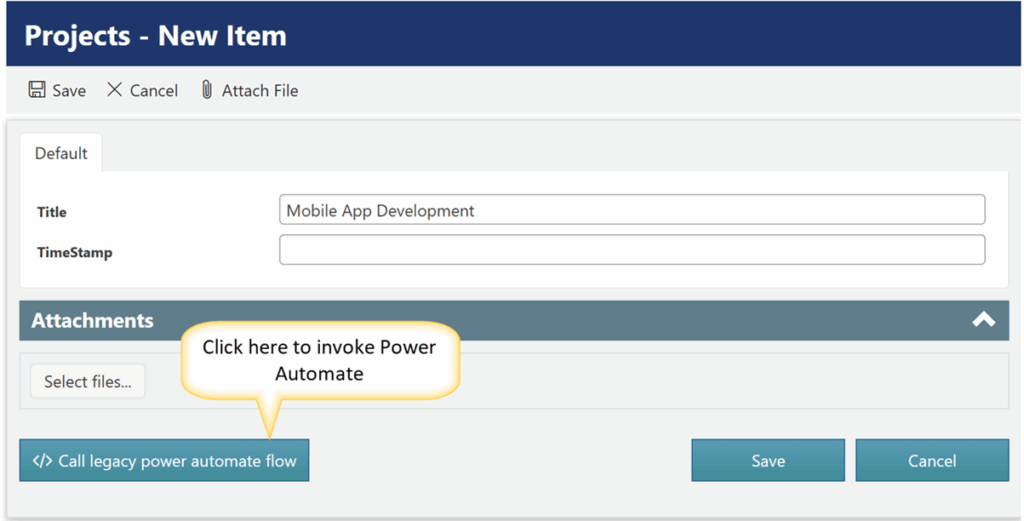
Task: Click the yellow Power Automate callout bubble
Action: tap(319, 360)
